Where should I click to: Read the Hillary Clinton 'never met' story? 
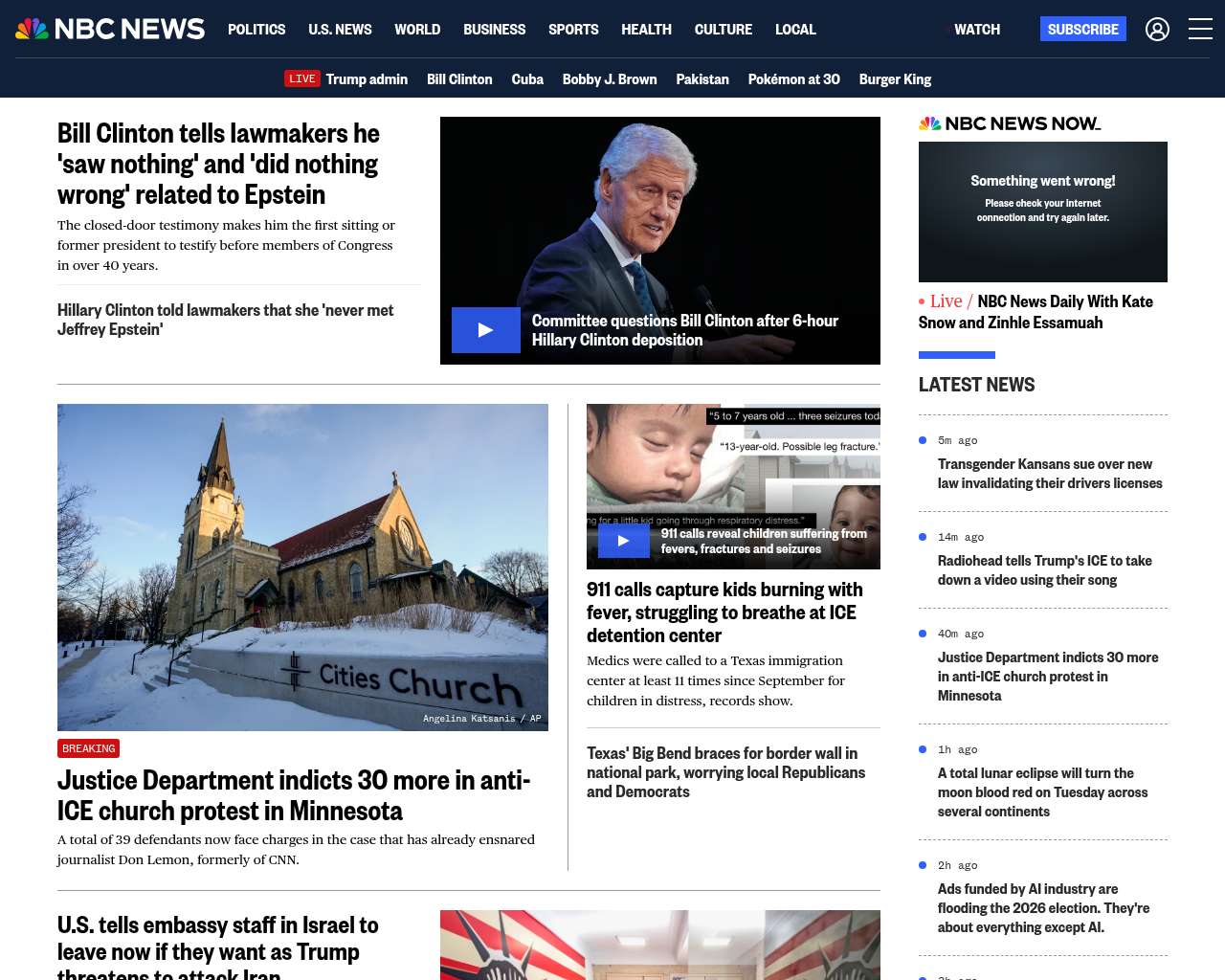click(x=225, y=320)
